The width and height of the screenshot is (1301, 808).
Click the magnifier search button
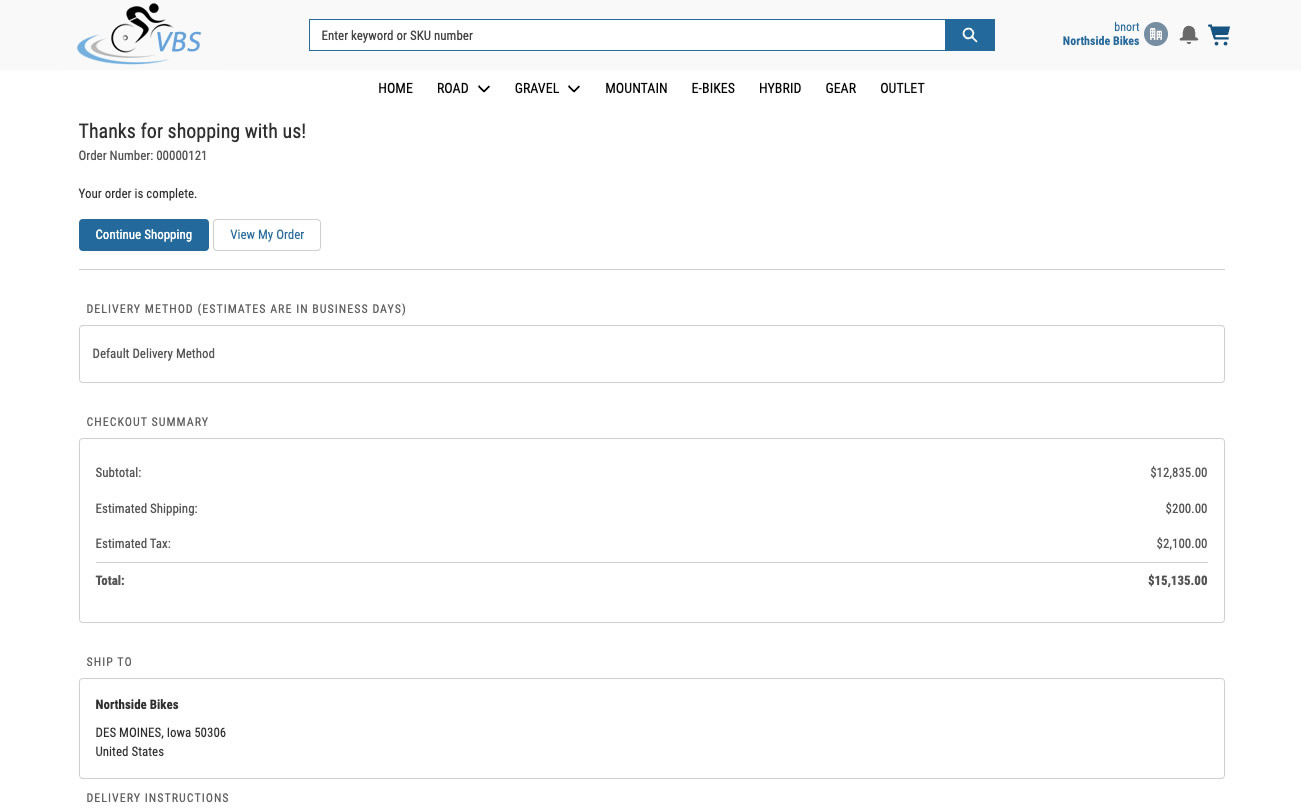[969, 35]
